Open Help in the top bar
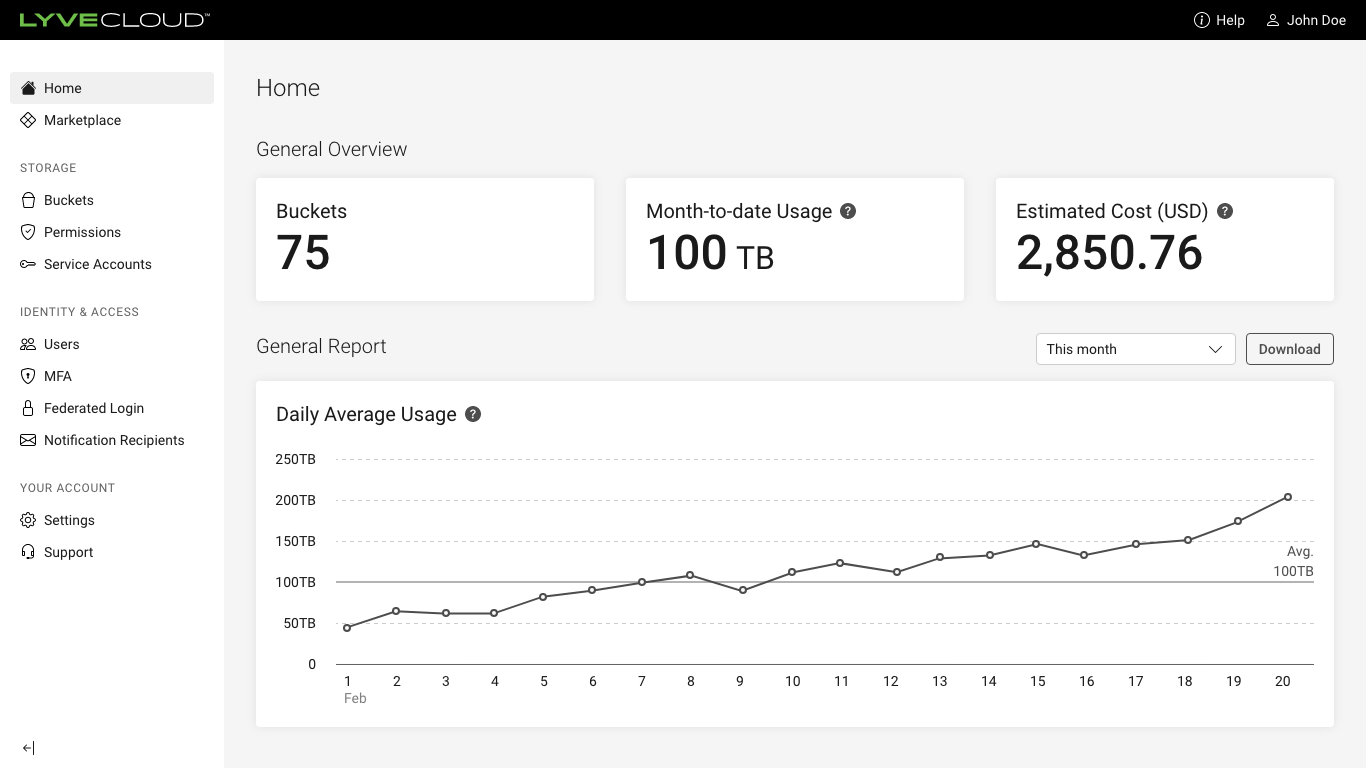This screenshot has height=768, width=1366. pyautogui.click(x=1219, y=20)
